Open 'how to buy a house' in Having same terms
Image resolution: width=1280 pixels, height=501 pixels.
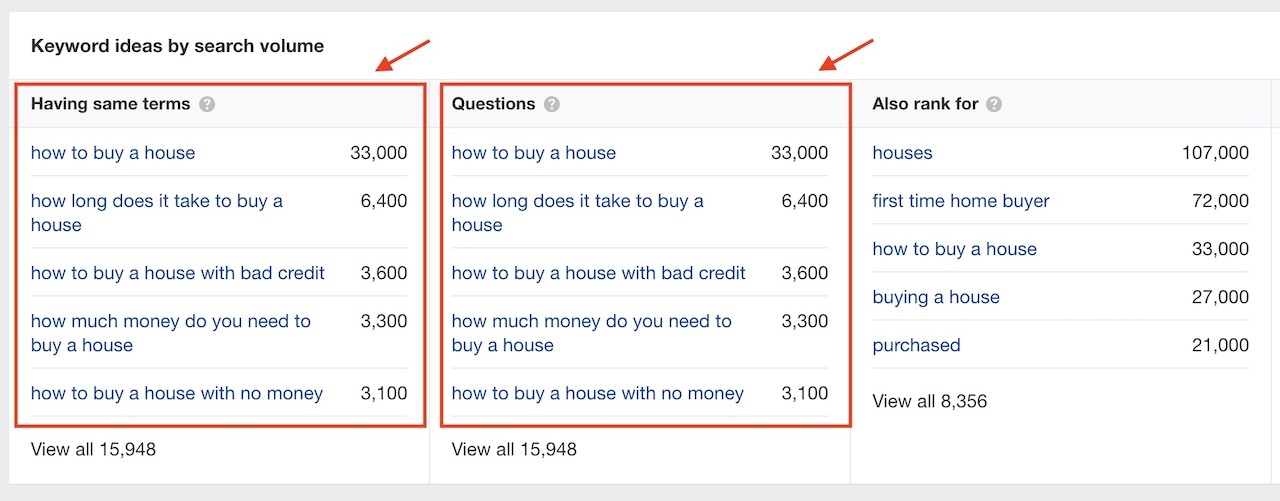point(113,153)
